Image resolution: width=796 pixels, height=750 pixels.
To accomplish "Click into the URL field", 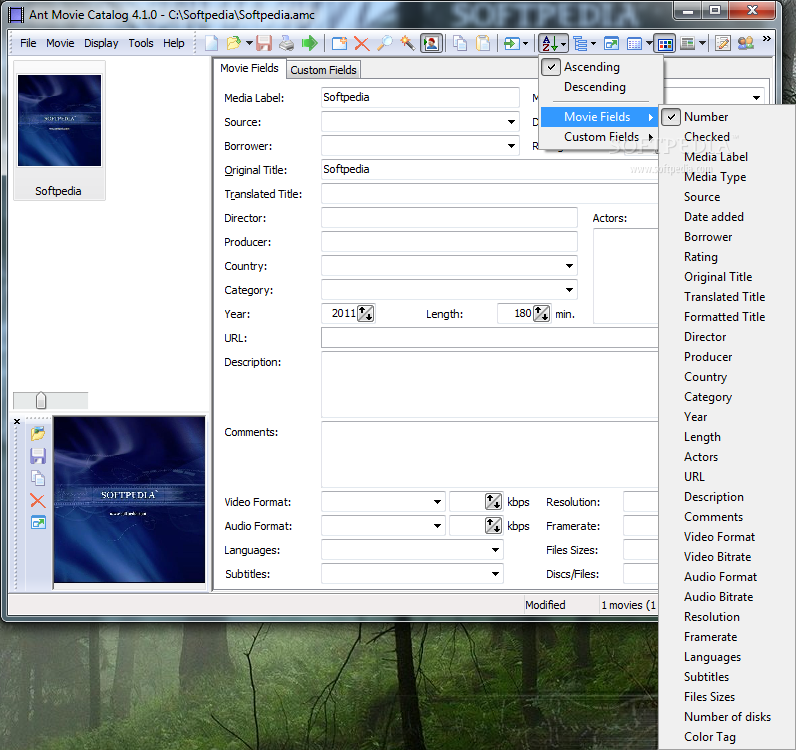I will 490,338.
